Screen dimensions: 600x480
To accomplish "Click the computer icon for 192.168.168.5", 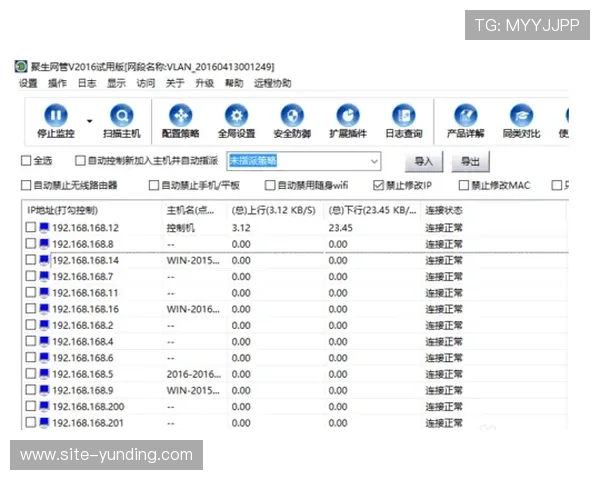I will coord(44,374).
